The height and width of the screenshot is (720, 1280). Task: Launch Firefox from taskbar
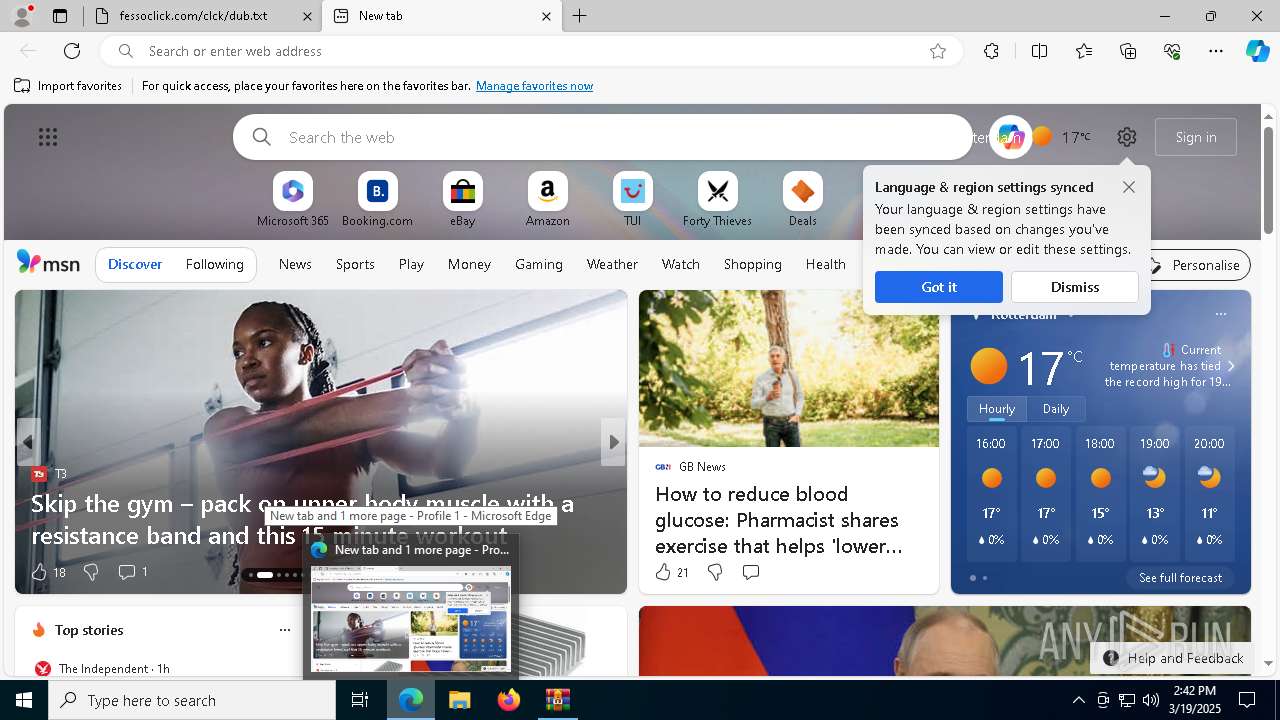point(508,700)
